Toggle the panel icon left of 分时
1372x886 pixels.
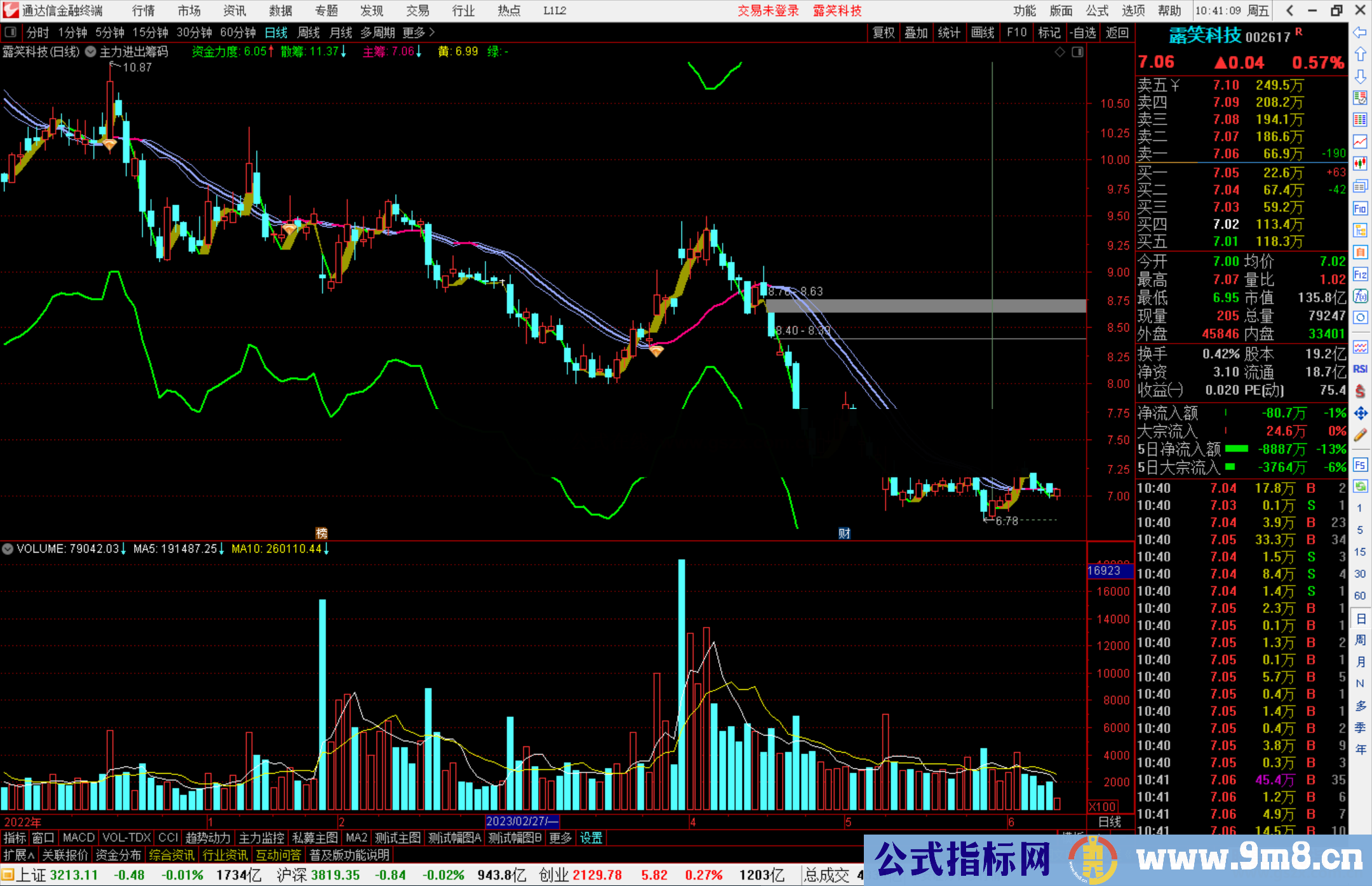(11, 32)
